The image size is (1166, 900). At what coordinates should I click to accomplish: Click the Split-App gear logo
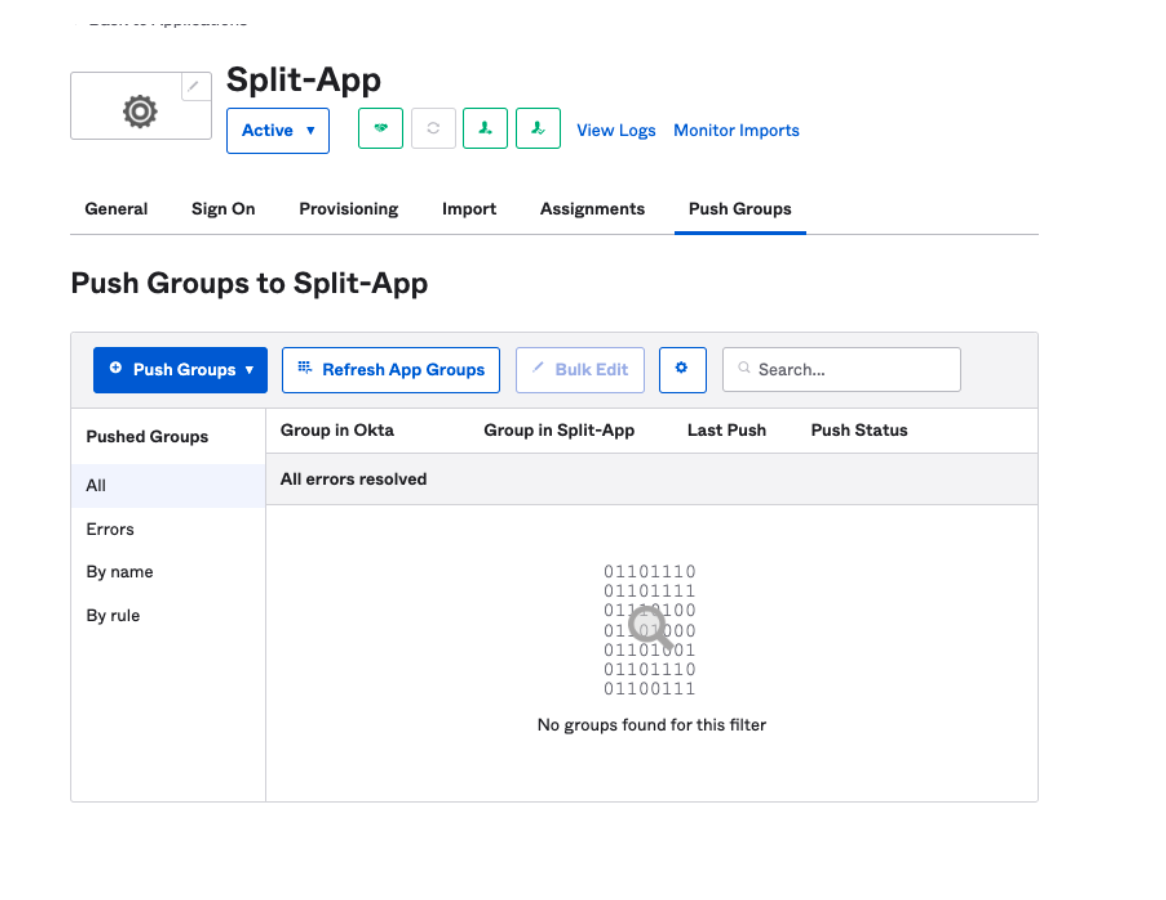click(140, 111)
